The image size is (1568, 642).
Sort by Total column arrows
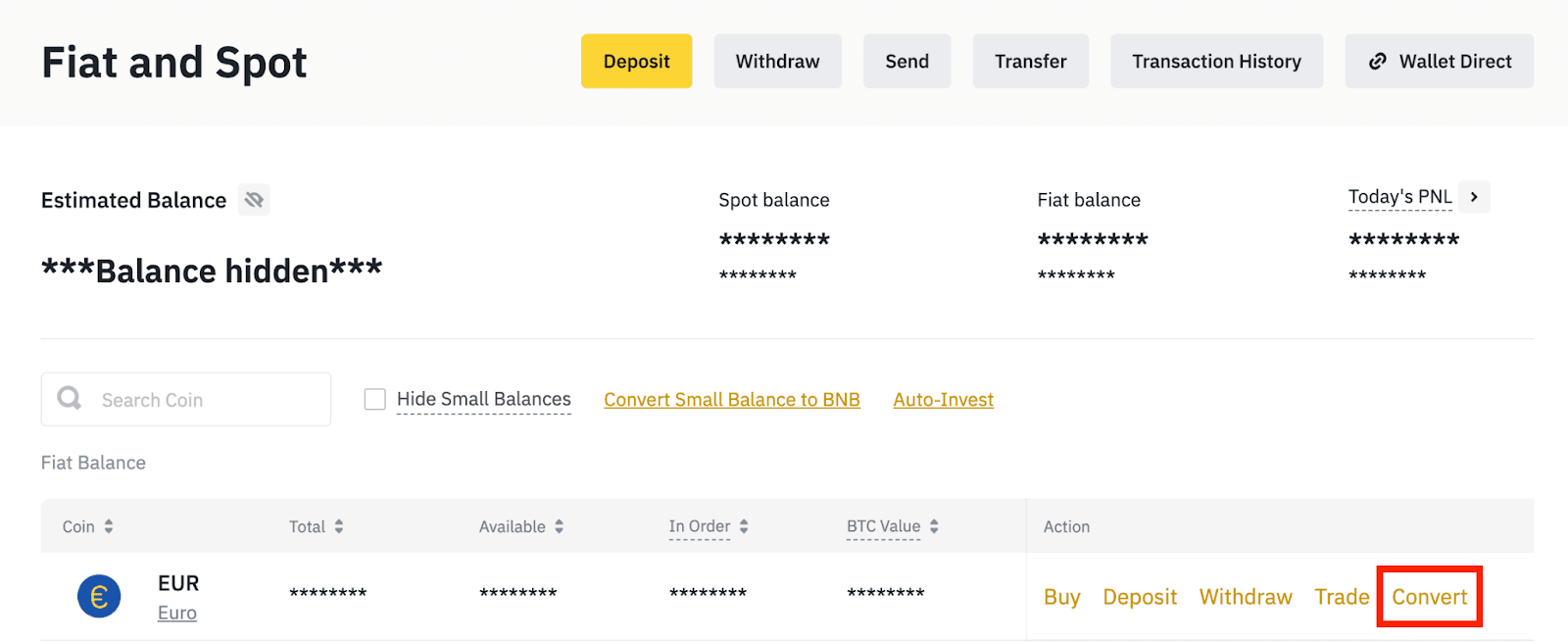339,526
